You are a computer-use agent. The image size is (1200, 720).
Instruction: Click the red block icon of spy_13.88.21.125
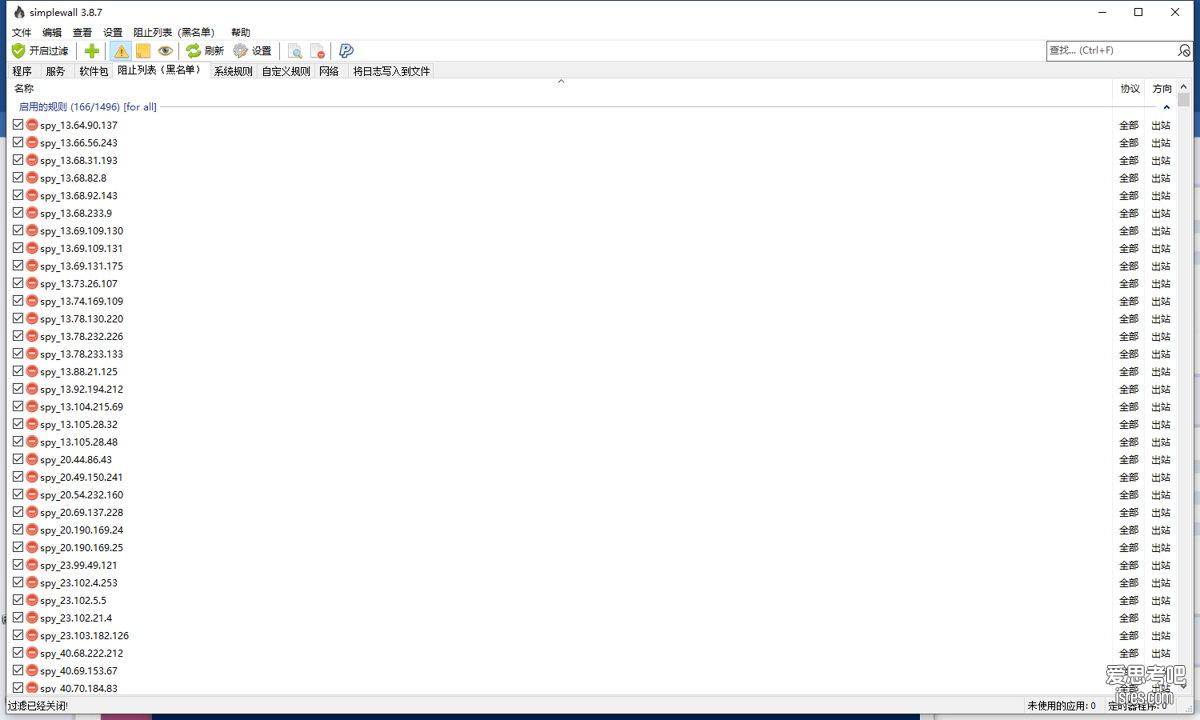(x=32, y=371)
